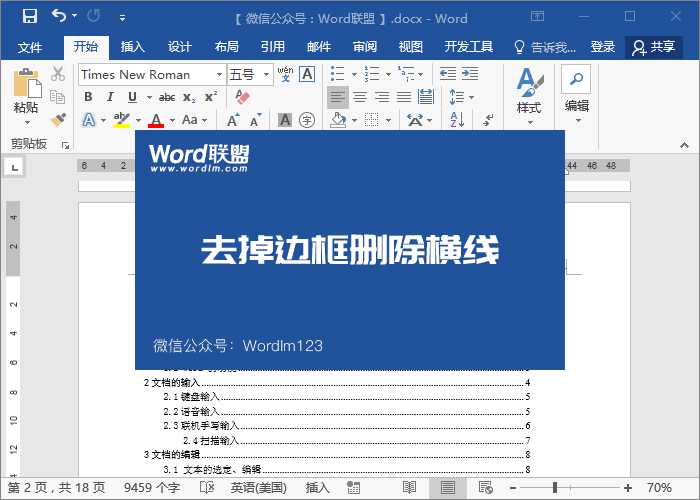Click the 9459 个字 word count
700x500 pixels.
(x=154, y=487)
